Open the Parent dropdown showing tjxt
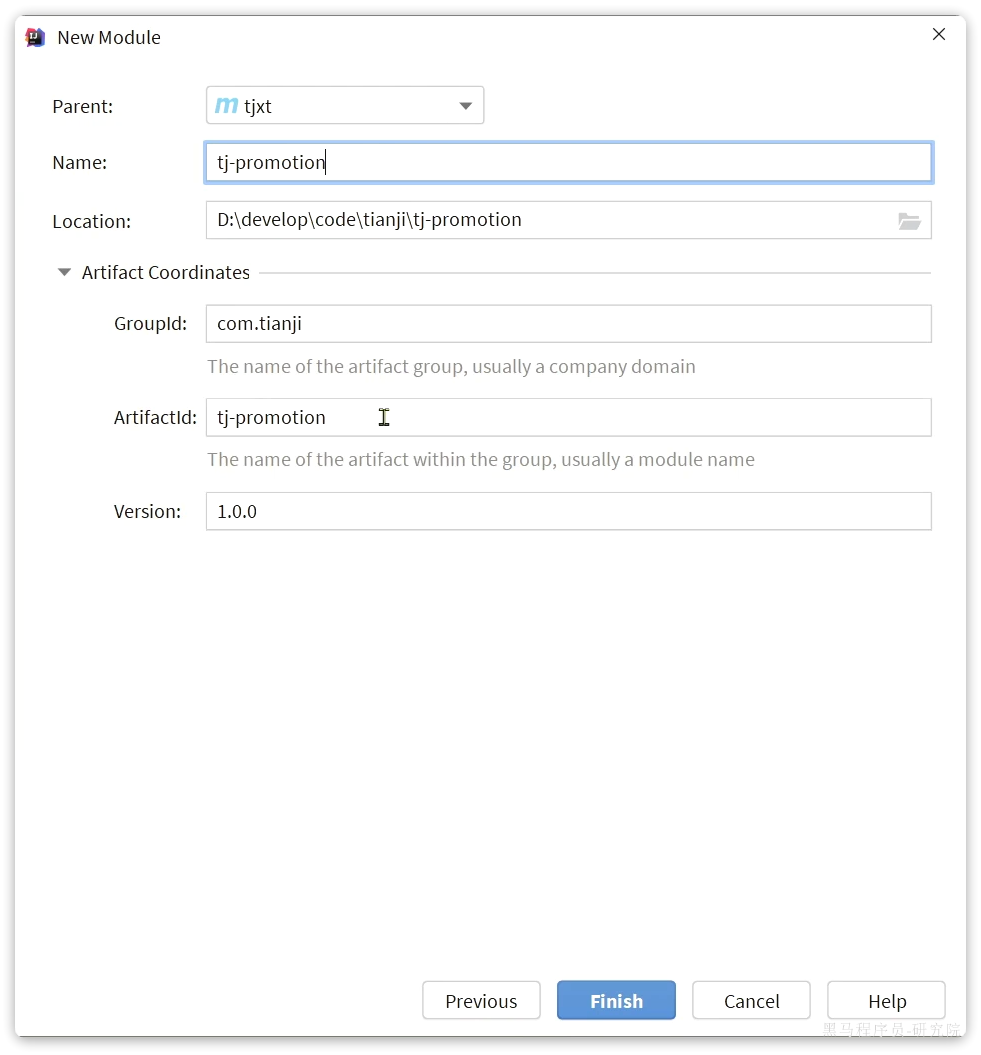The height and width of the screenshot is (1055, 981). 344,106
